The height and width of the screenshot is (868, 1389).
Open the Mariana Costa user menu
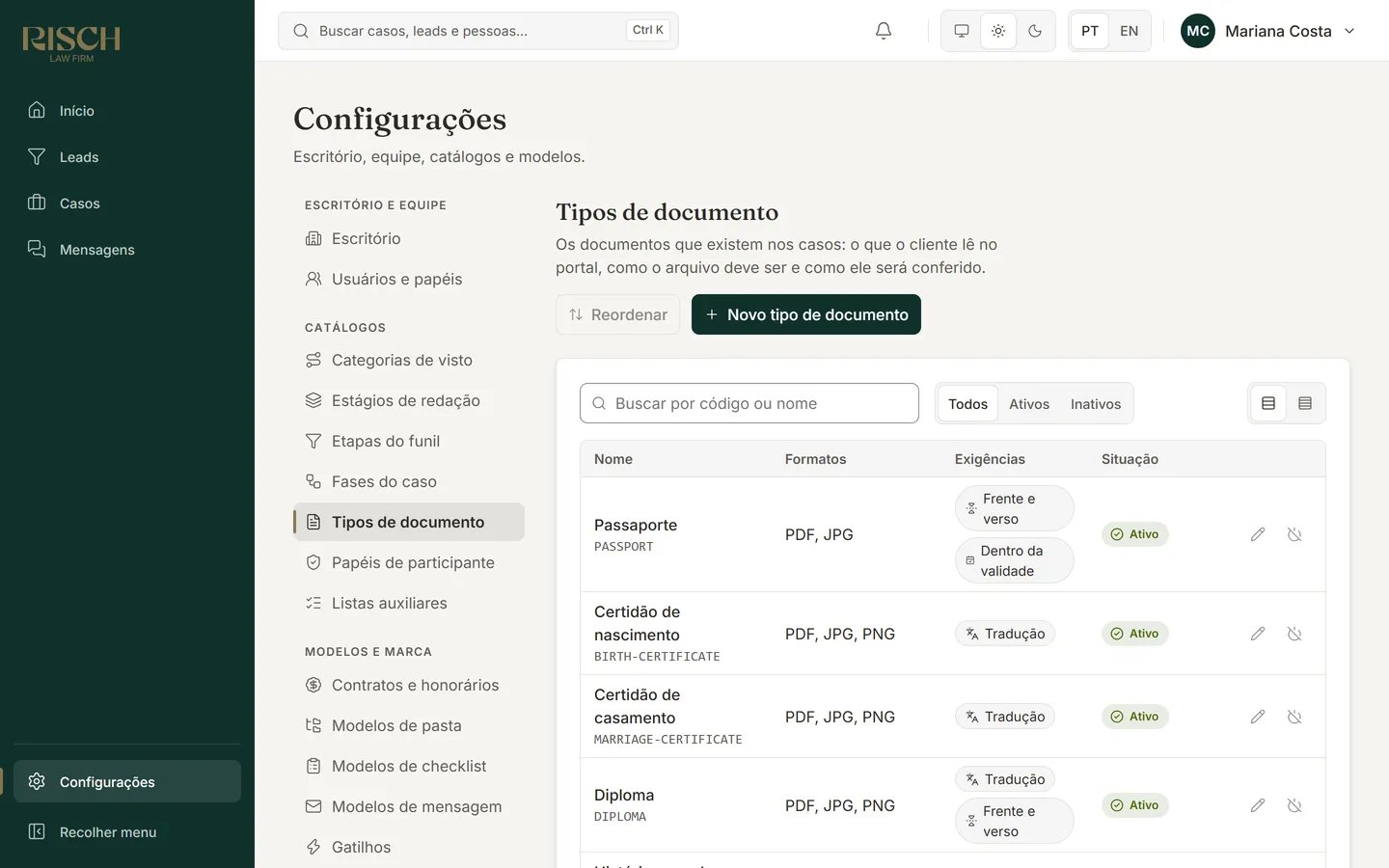tap(1268, 31)
